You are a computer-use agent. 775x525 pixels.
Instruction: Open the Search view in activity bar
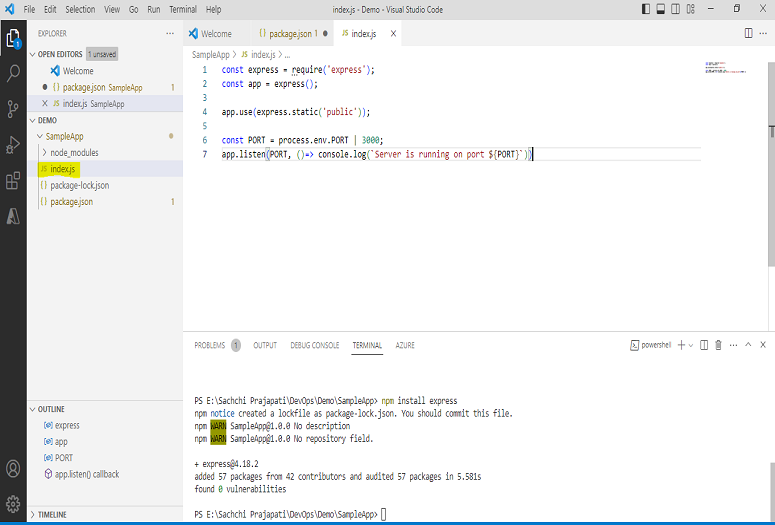pos(13,73)
